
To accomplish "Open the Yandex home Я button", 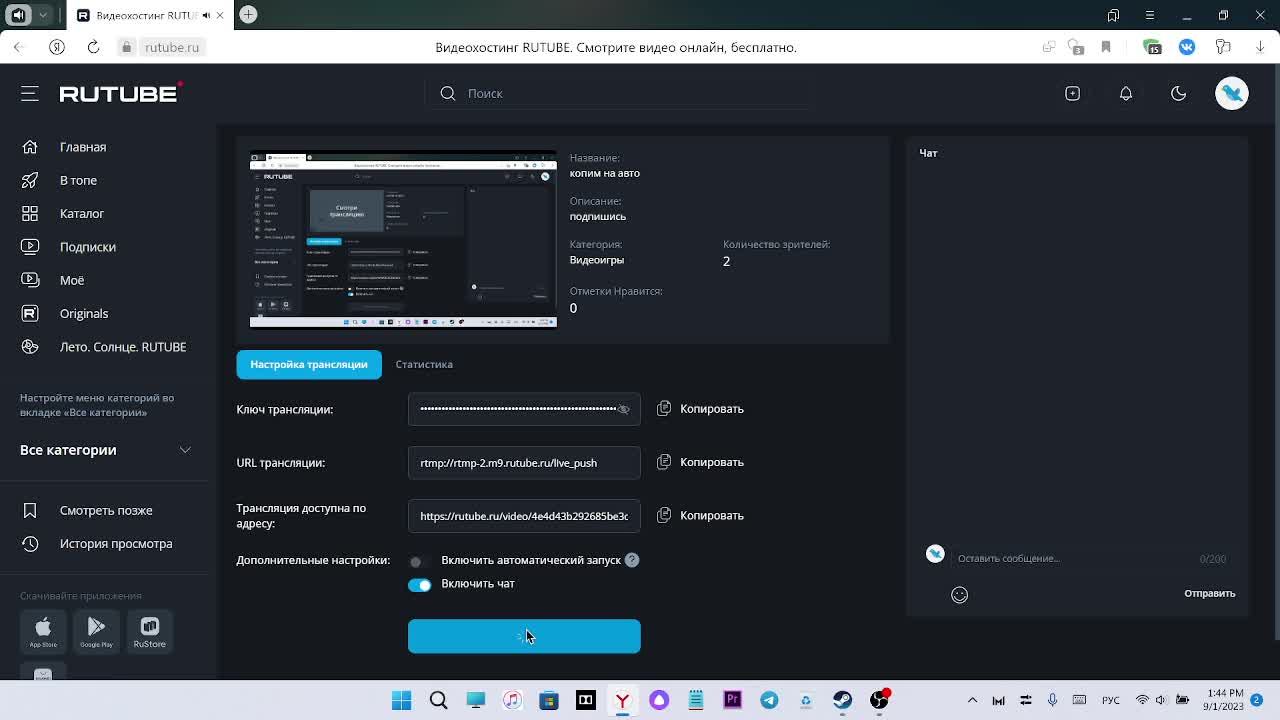I will point(57,47).
